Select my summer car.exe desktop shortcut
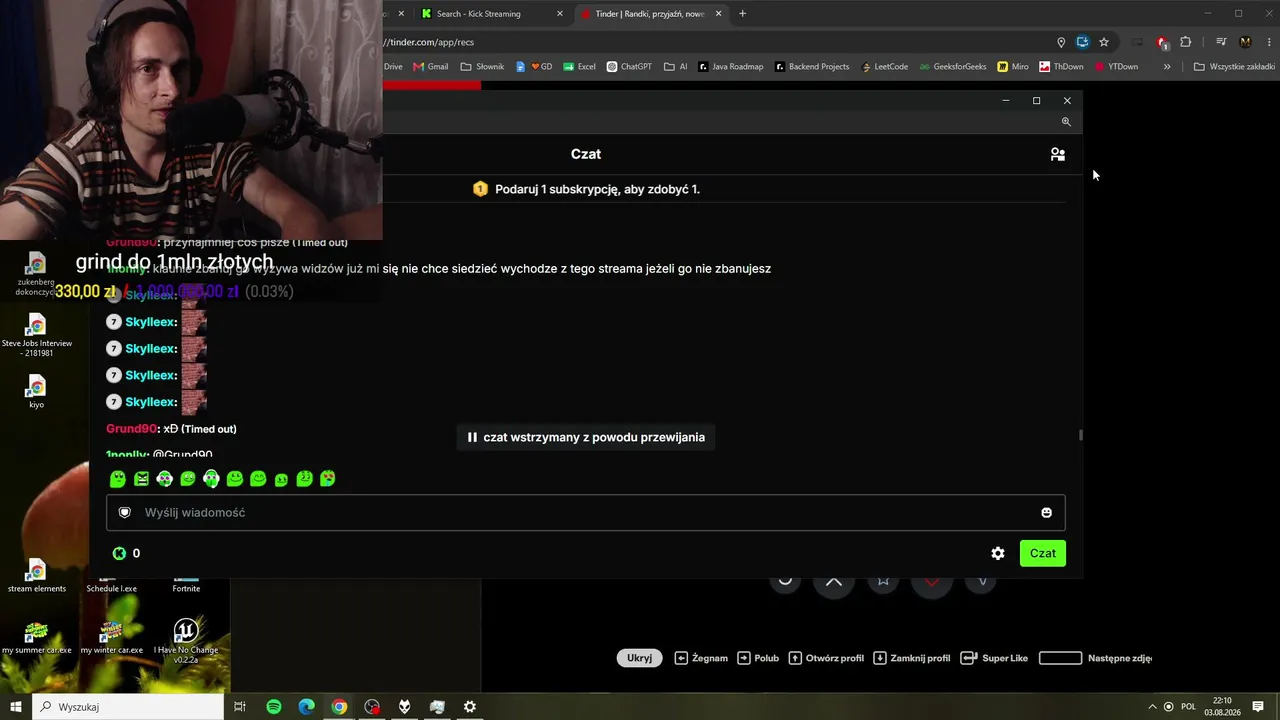The width and height of the screenshot is (1280, 720). coord(37,637)
